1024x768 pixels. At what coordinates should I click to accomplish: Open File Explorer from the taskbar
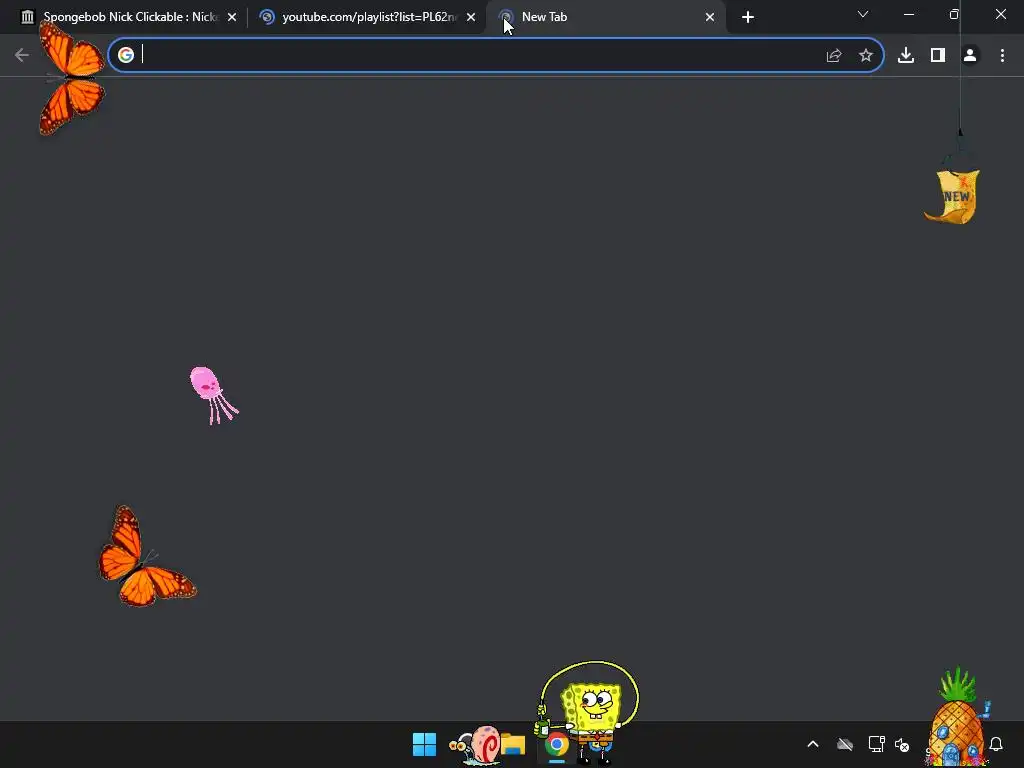coord(513,744)
